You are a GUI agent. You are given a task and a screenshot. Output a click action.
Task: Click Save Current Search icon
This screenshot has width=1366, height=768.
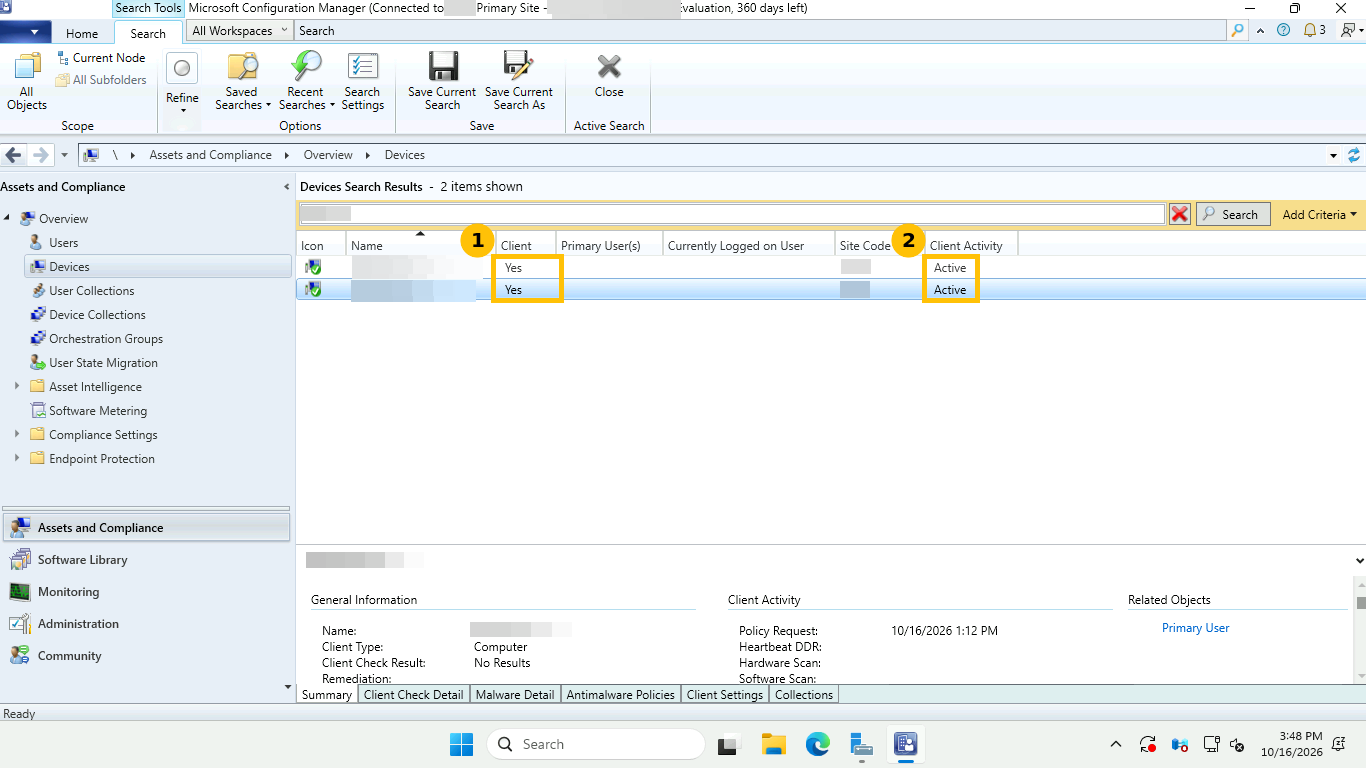(442, 82)
